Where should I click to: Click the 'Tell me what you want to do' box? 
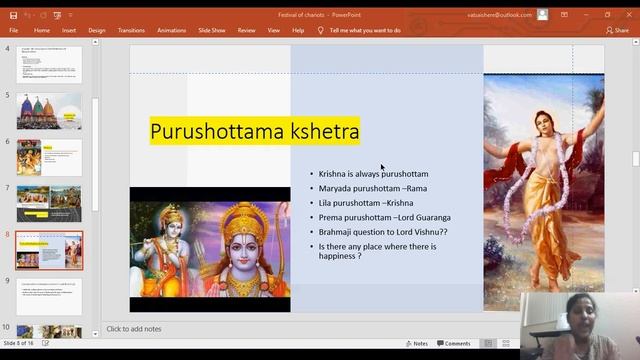(x=365, y=30)
